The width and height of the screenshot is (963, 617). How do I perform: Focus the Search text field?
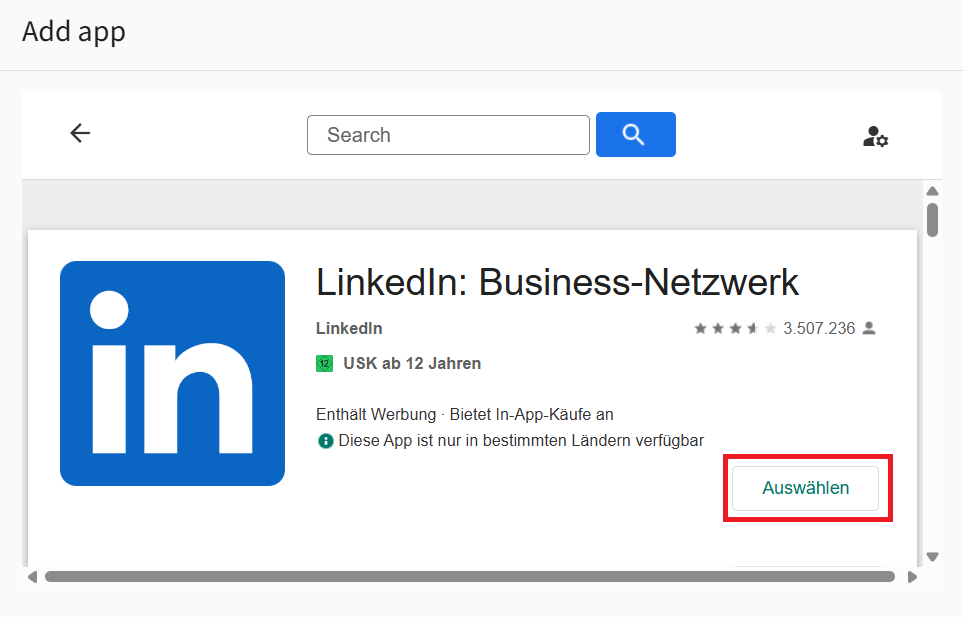tap(448, 135)
